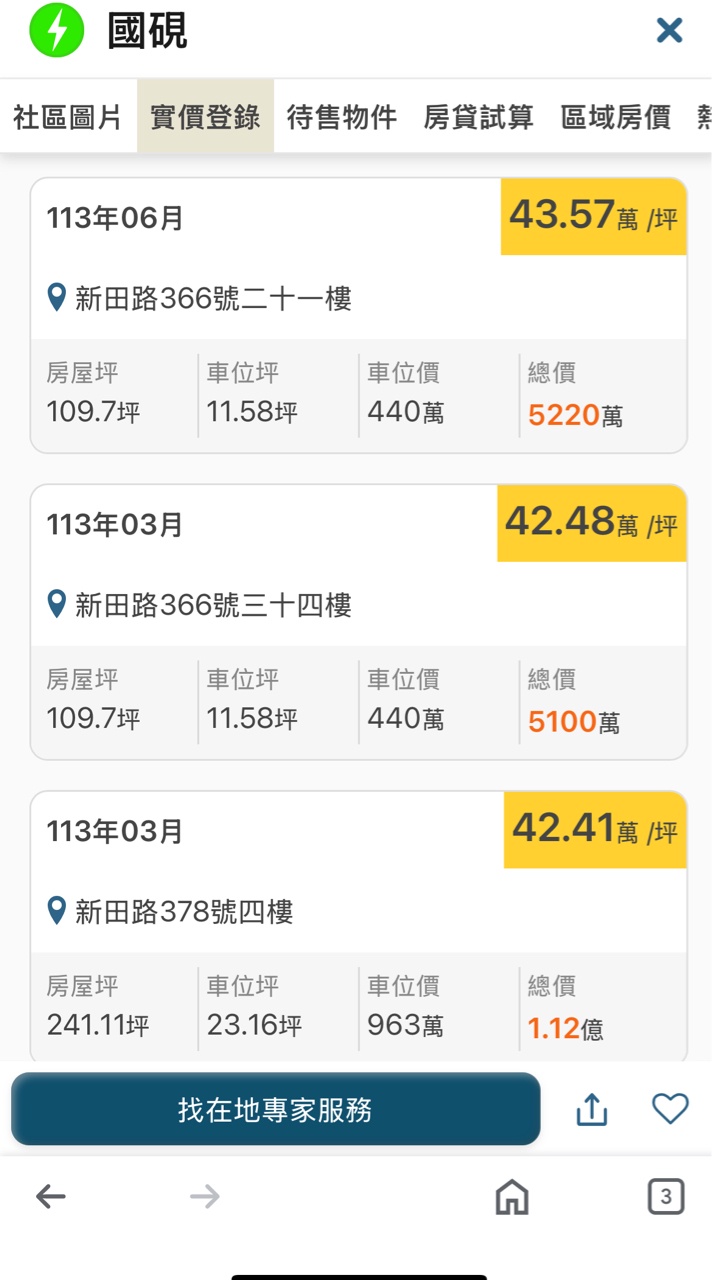This screenshot has height=1280, width=712.
Task: Go back with the browser arrow
Action: click(x=50, y=1196)
